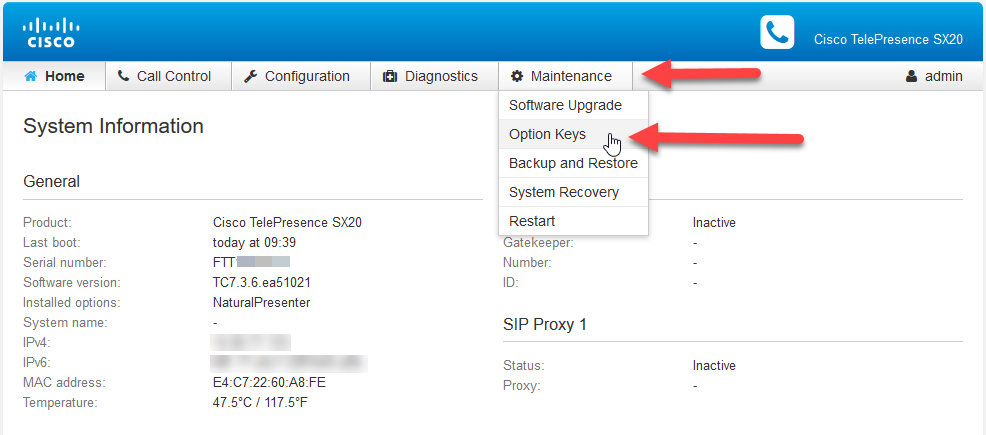The height and width of the screenshot is (435, 986).
Task: Click the medkit icon beside Diagnostics
Action: pyautogui.click(x=390, y=77)
